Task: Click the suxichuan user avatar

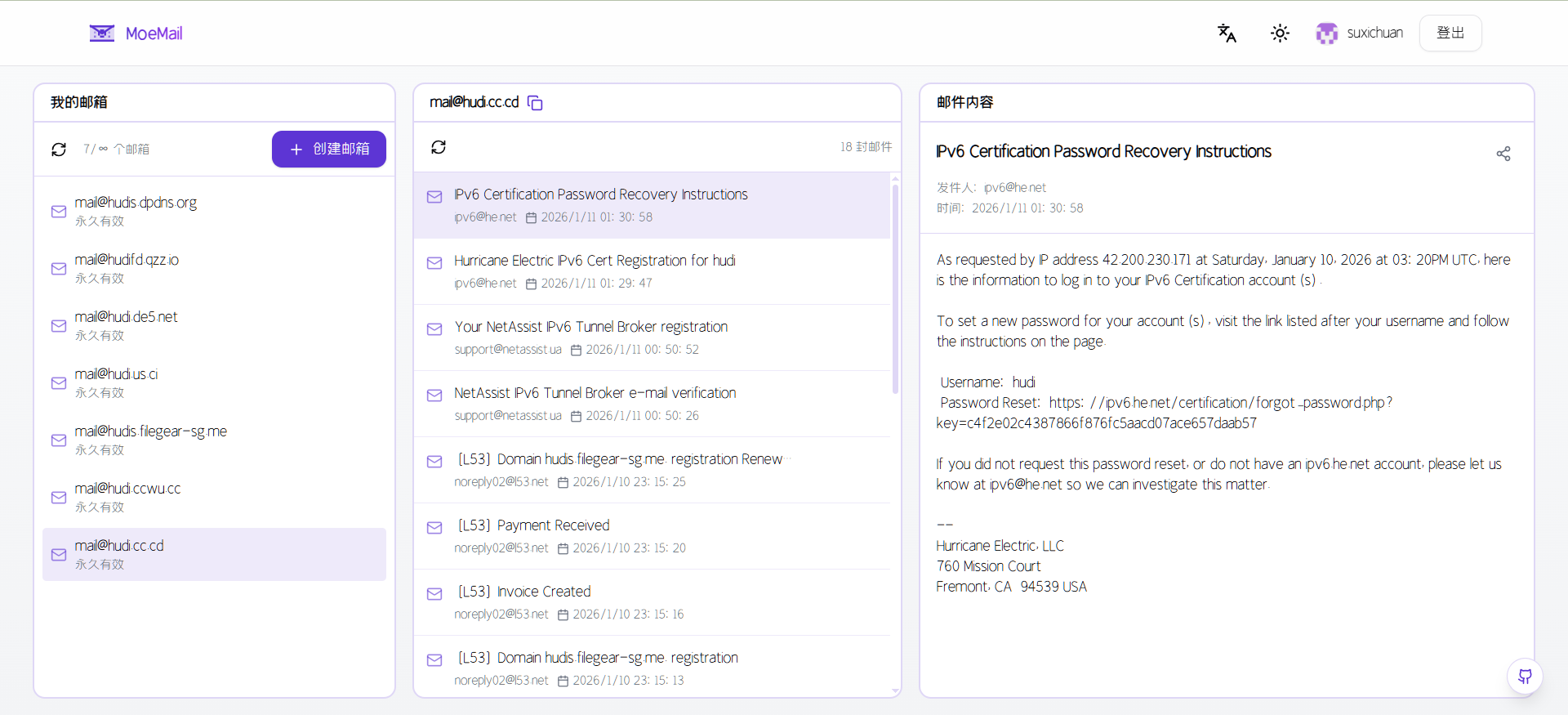Action: pyautogui.click(x=1327, y=34)
